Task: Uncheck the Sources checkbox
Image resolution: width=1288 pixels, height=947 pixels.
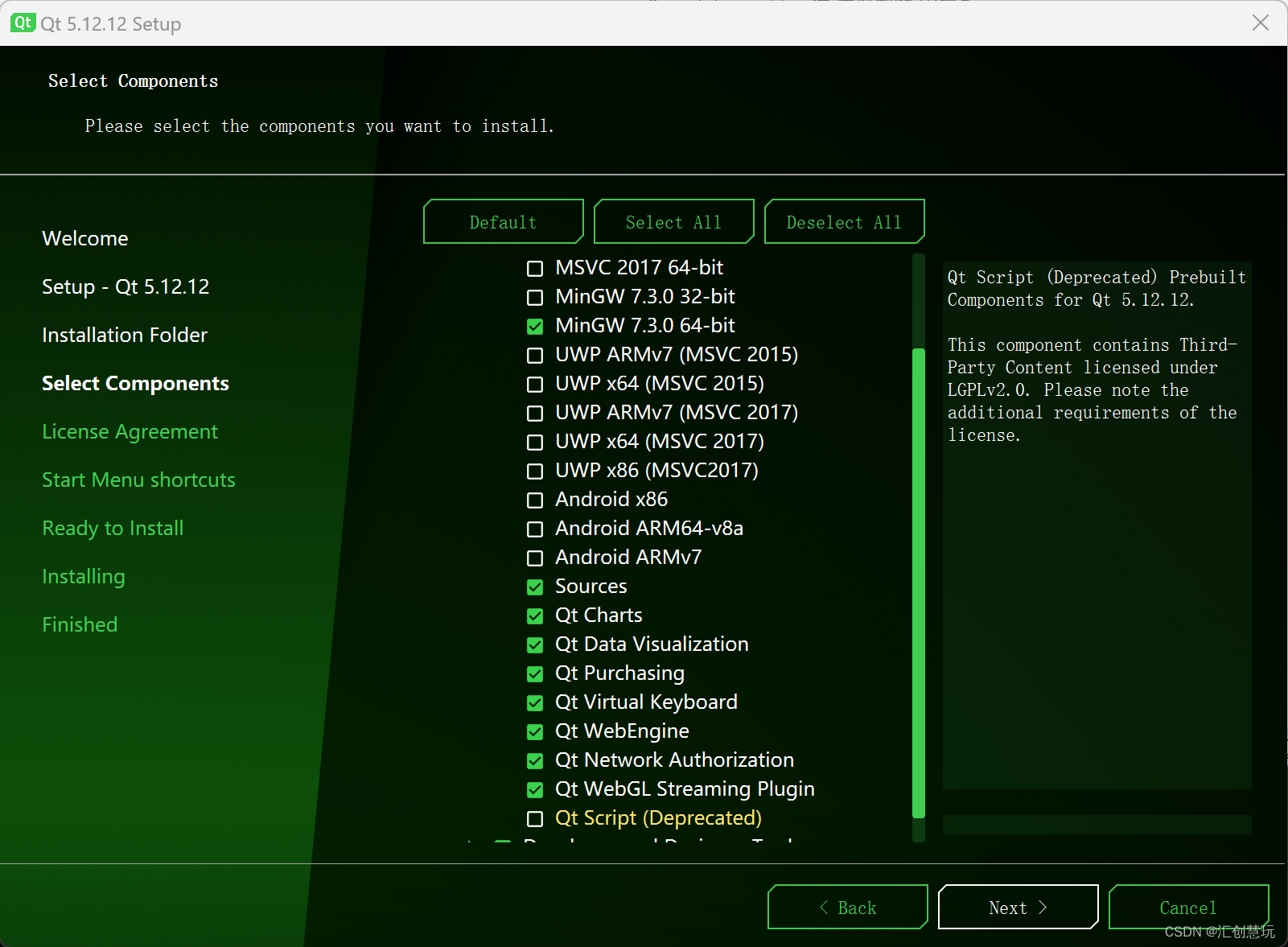Action: tap(535, 587)
